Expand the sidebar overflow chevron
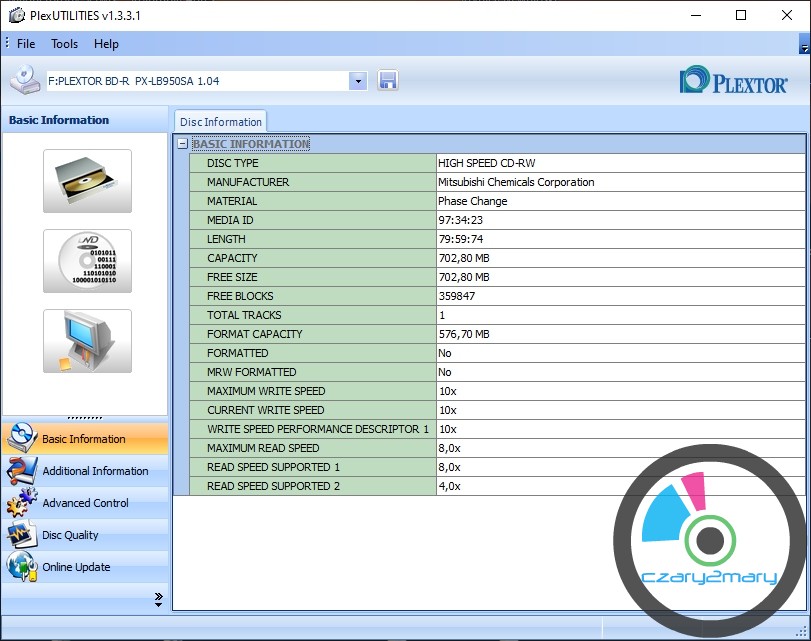Viewport: 811px width, 641px height. point(158,599)
